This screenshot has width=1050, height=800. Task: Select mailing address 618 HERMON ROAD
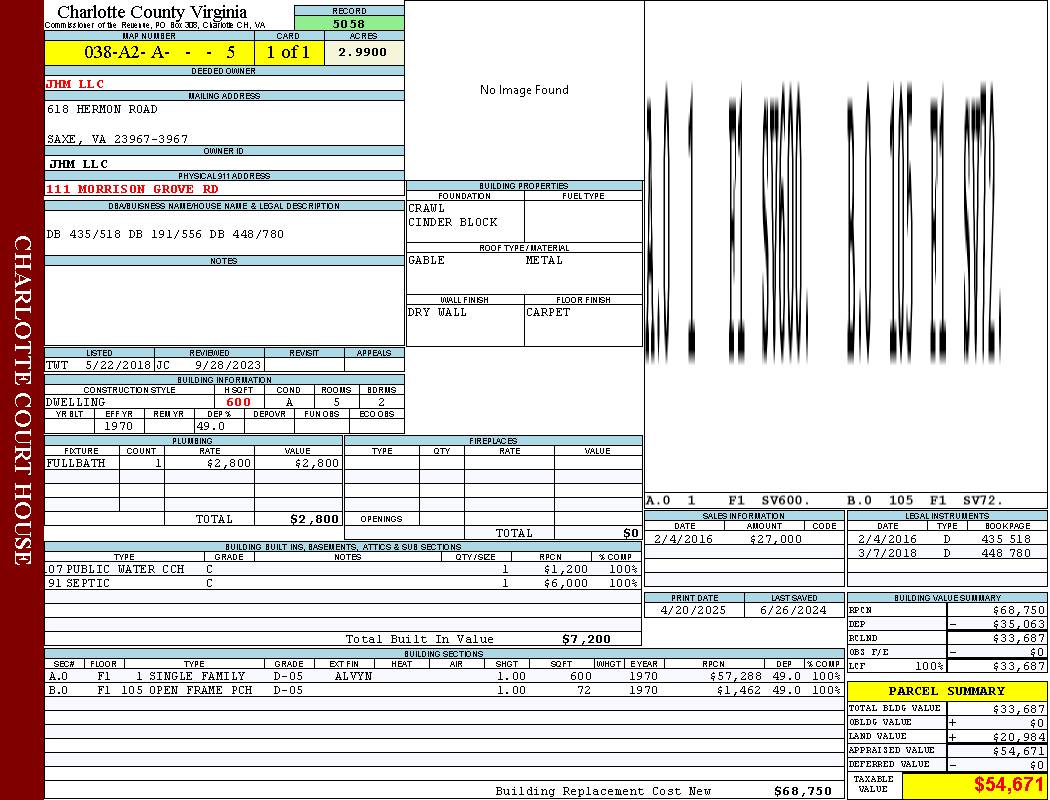click(102, 109)
